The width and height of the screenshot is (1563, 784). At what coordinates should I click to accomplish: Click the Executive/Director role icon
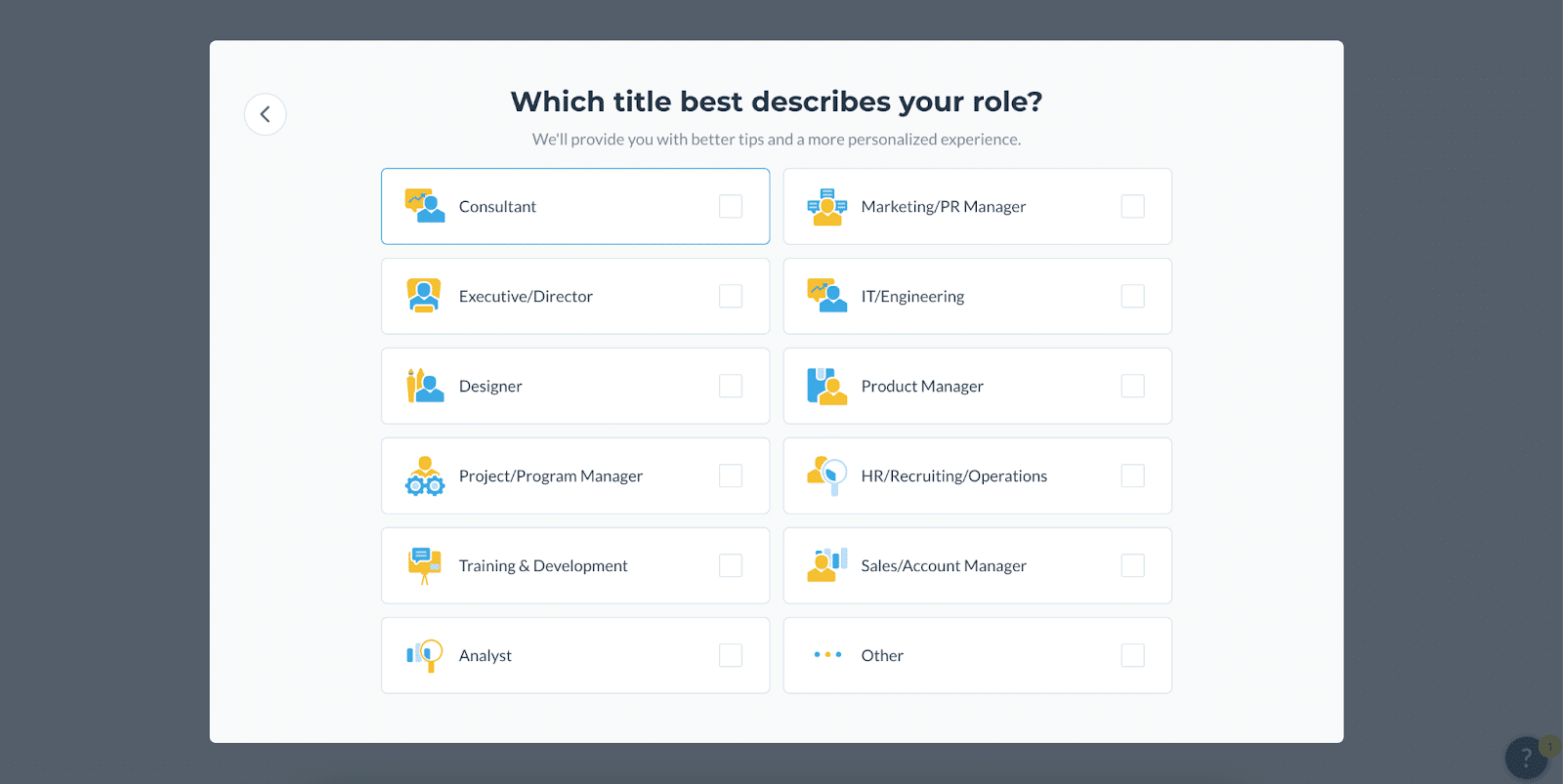424,296
